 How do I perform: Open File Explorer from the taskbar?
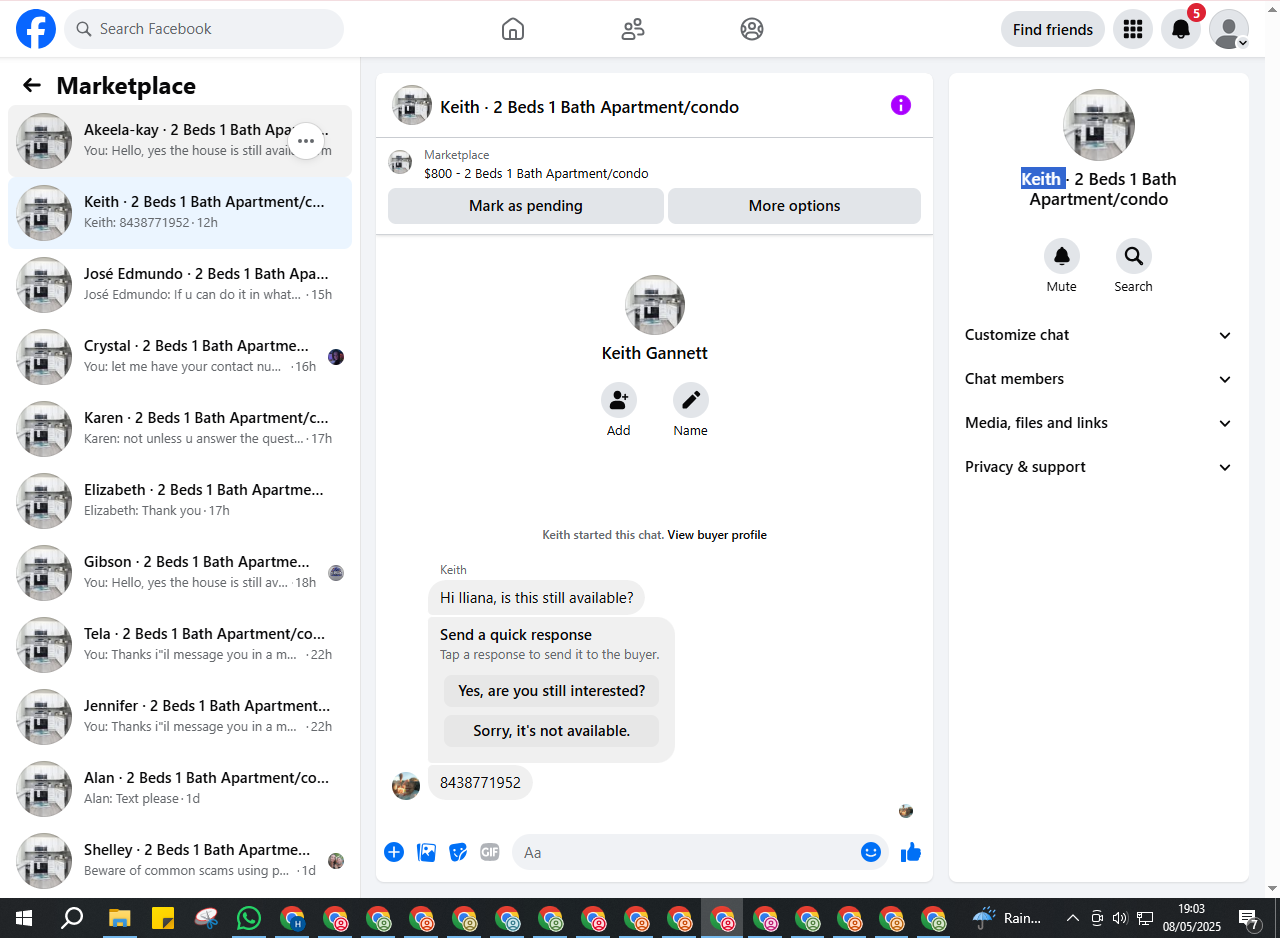click(x=120, y=918)
